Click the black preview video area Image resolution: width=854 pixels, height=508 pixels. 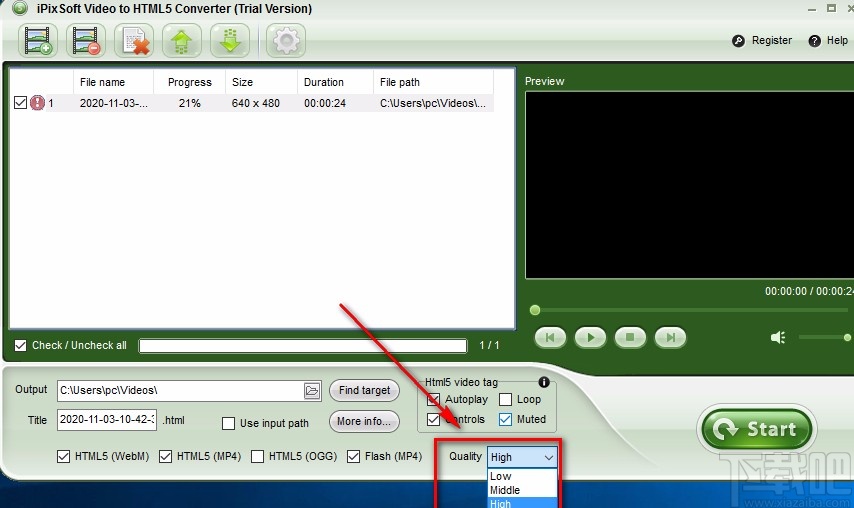click(x=690, y=185)
